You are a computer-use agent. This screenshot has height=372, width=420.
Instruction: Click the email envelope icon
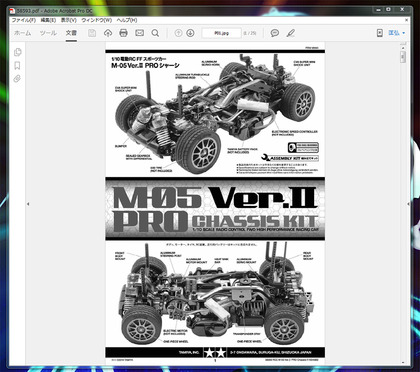139,33
